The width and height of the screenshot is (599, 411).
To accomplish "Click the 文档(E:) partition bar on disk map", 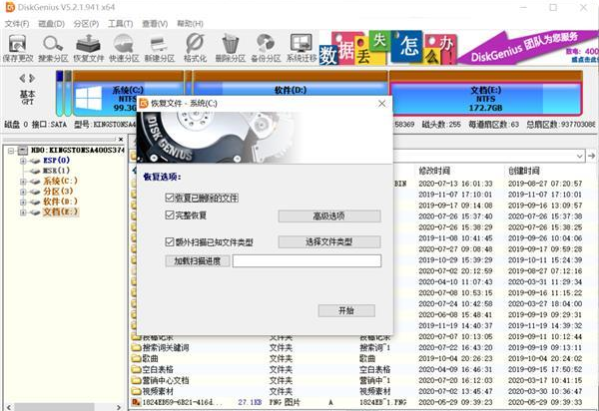I will 486,99.
